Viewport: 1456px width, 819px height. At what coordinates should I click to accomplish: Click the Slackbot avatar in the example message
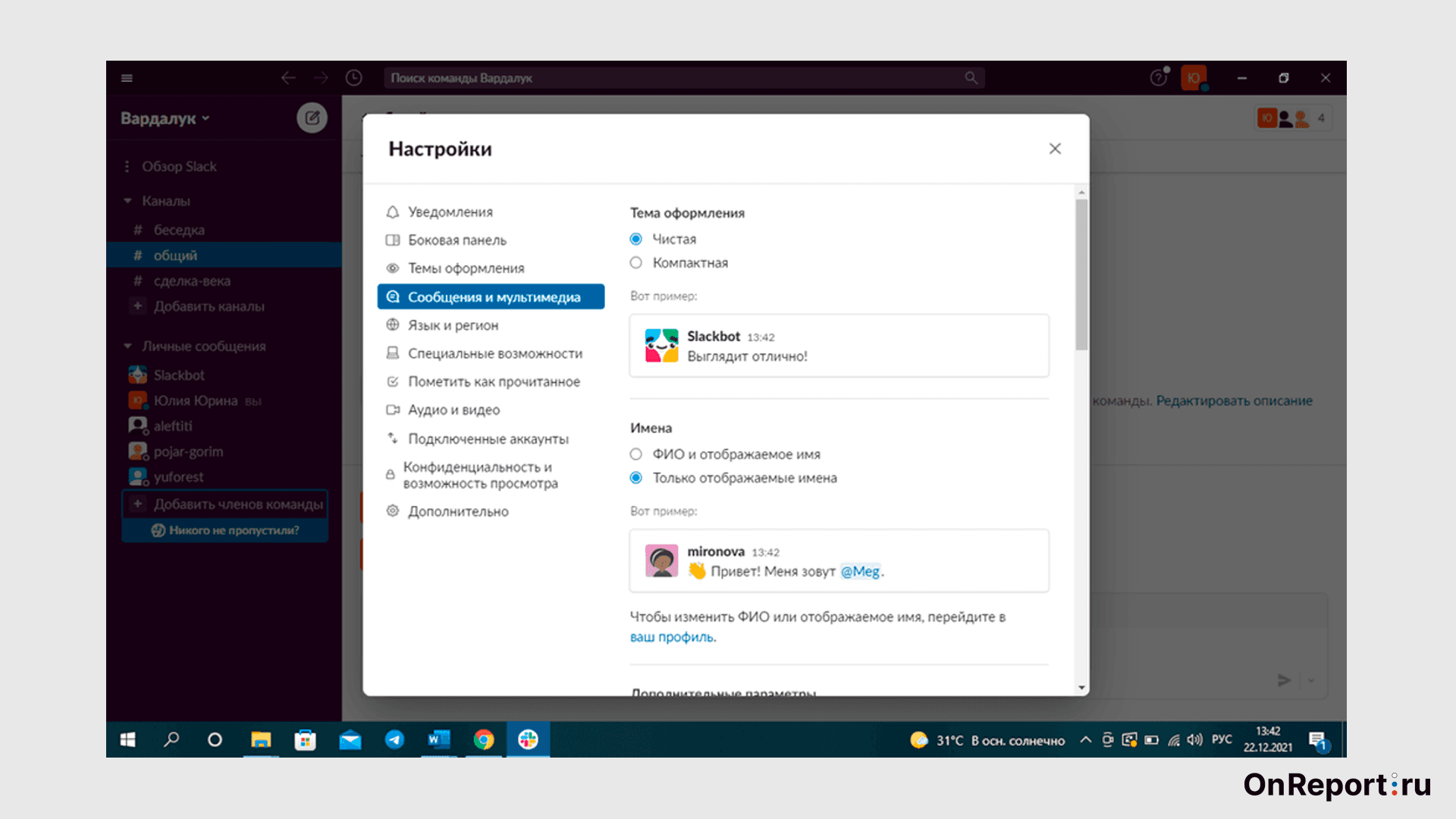[x=661, y=346]
